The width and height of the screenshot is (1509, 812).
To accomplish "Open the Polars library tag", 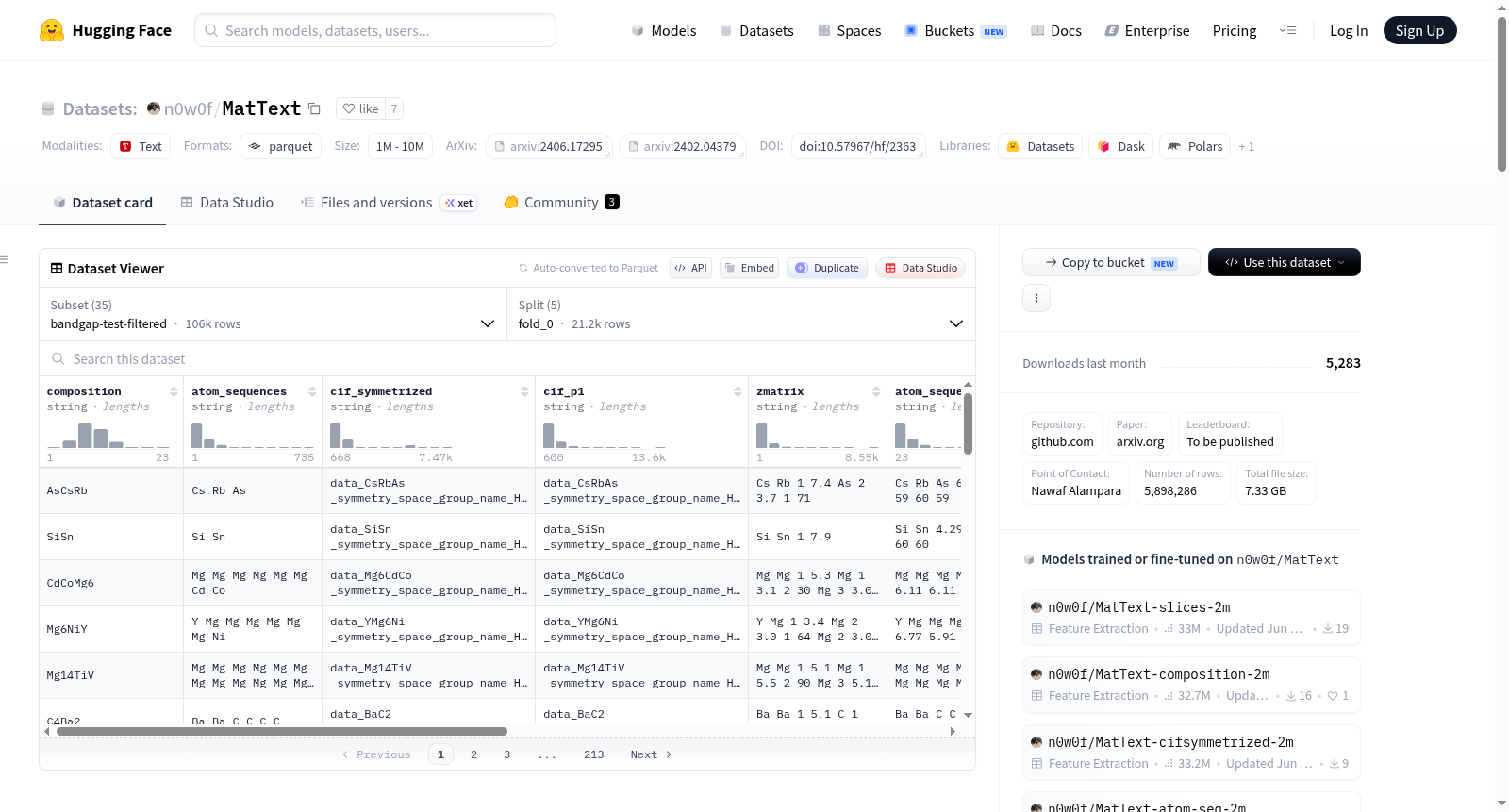I will tap(1195, 146).
